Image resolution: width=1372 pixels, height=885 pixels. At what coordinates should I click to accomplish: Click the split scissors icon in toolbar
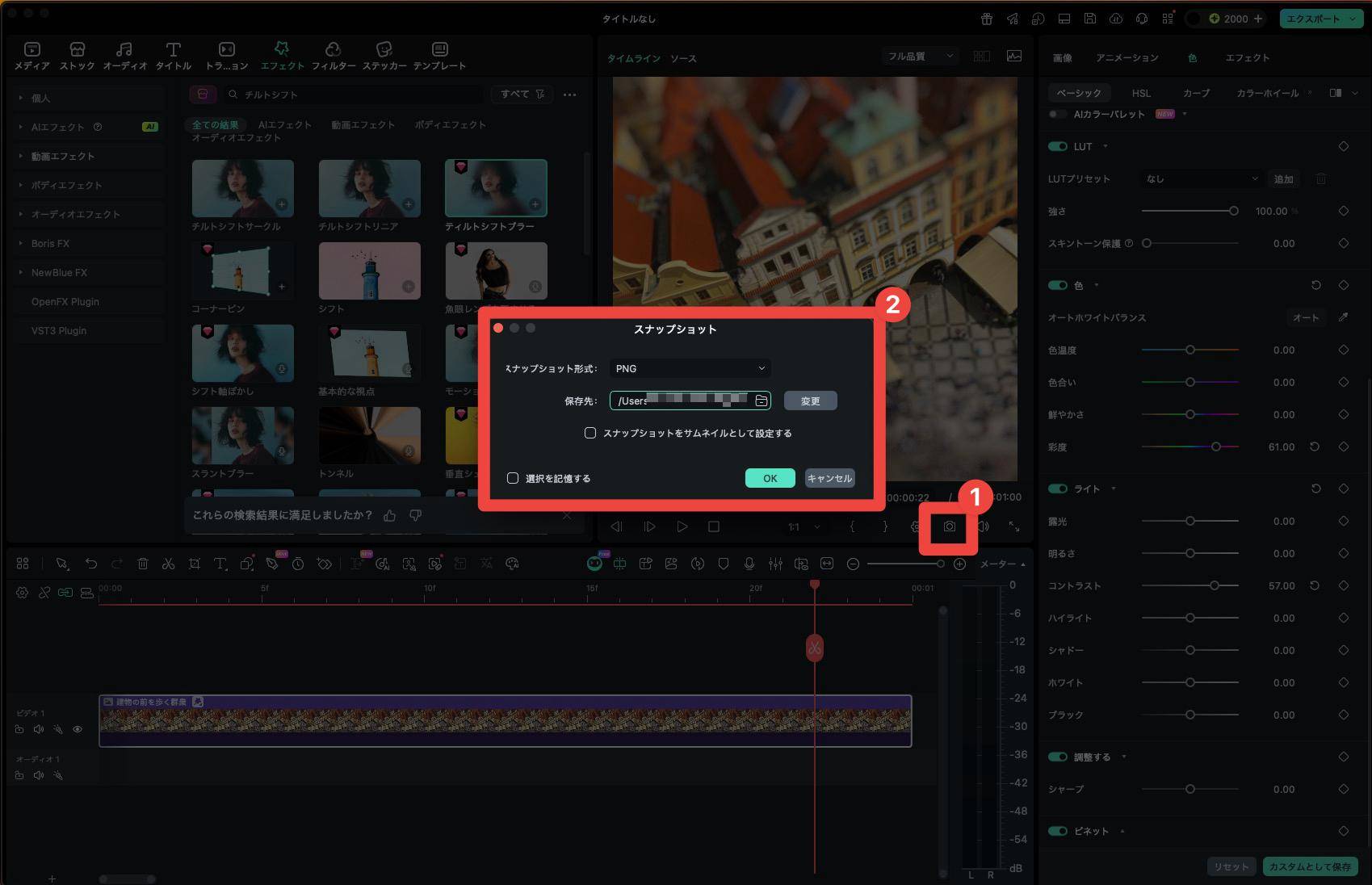click(168, 564)
